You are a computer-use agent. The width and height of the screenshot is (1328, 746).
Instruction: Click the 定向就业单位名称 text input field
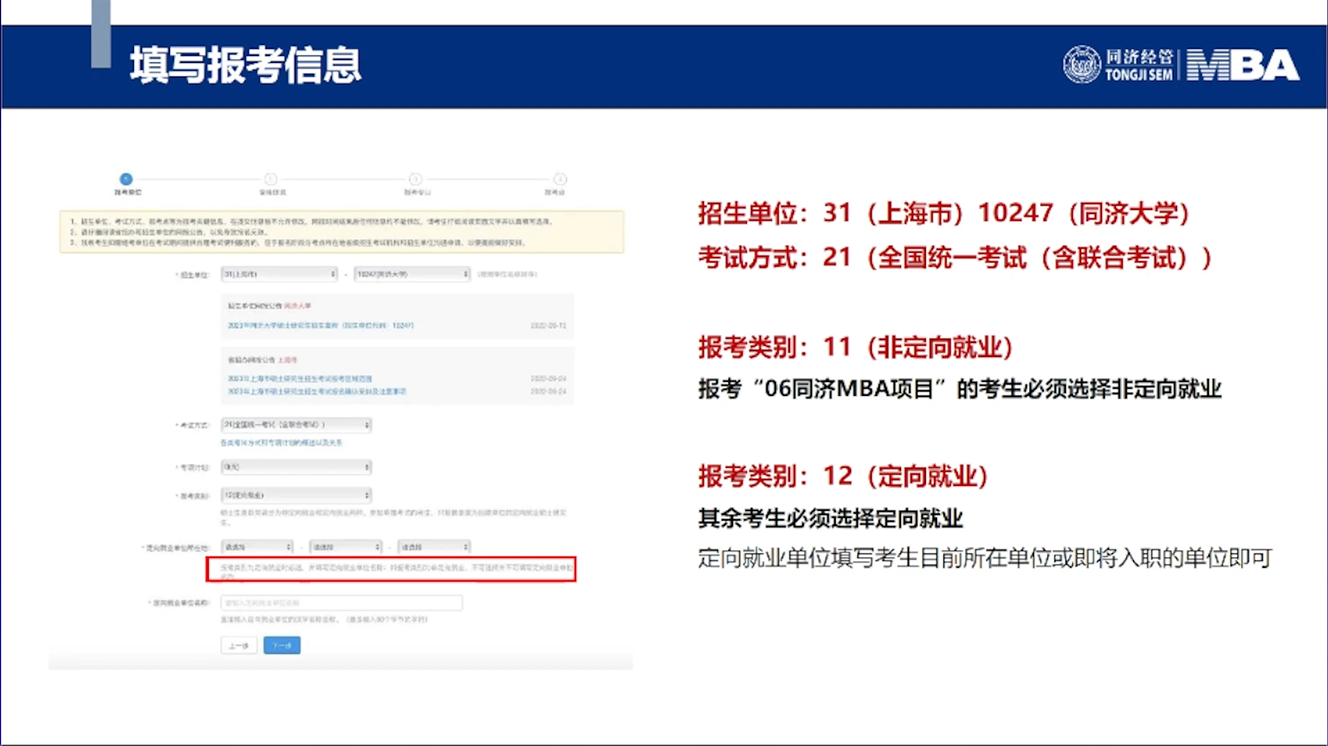tap(341, 603)
